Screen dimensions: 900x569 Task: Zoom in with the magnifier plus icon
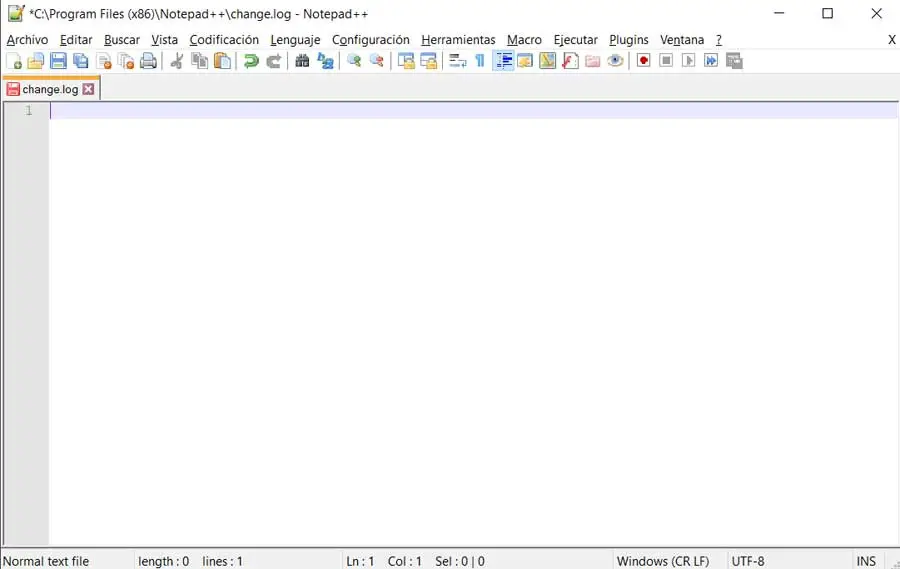click(354, 61)
